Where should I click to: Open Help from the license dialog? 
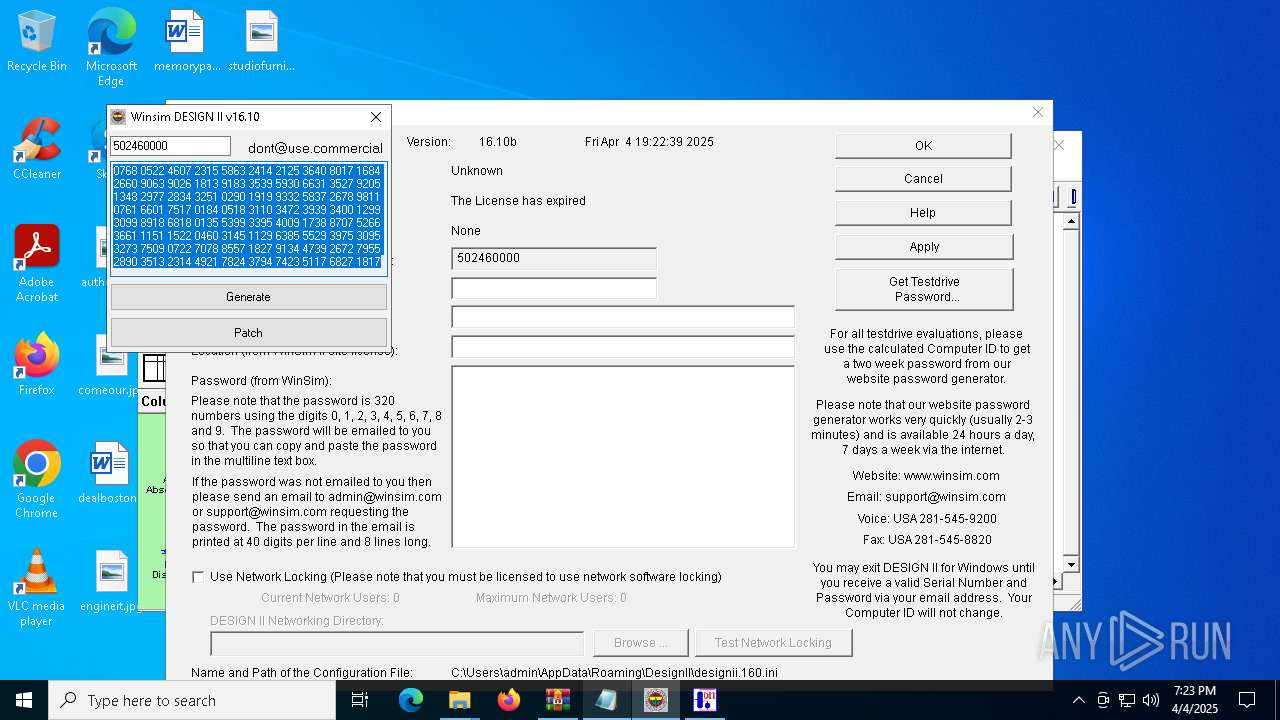923,213
